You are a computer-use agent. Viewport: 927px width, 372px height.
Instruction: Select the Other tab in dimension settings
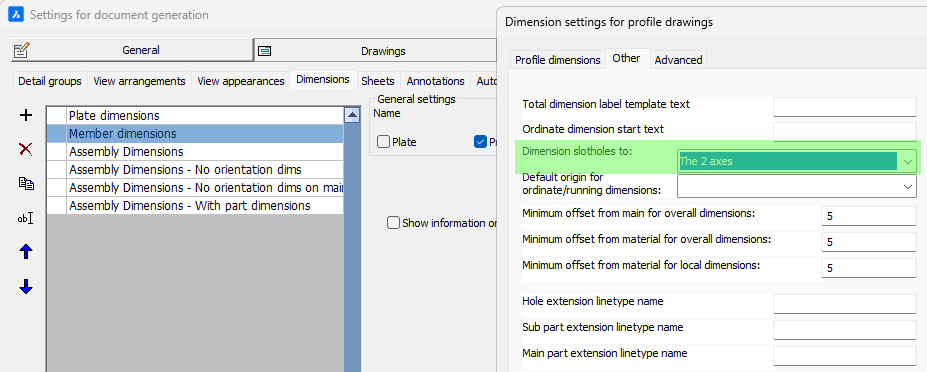tap(627, 58)
